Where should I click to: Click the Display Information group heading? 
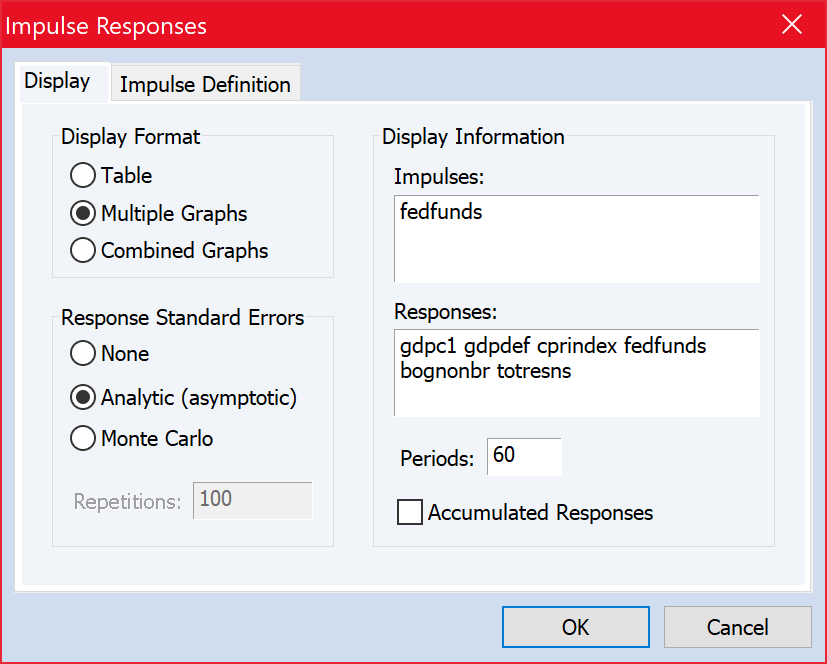tap(473, 137)
